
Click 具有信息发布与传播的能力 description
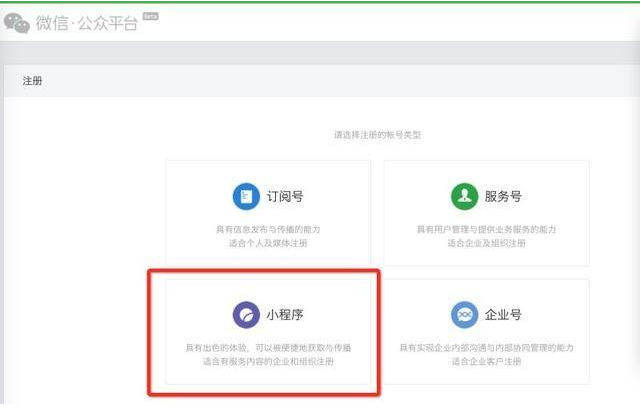[x=268, y=229]
